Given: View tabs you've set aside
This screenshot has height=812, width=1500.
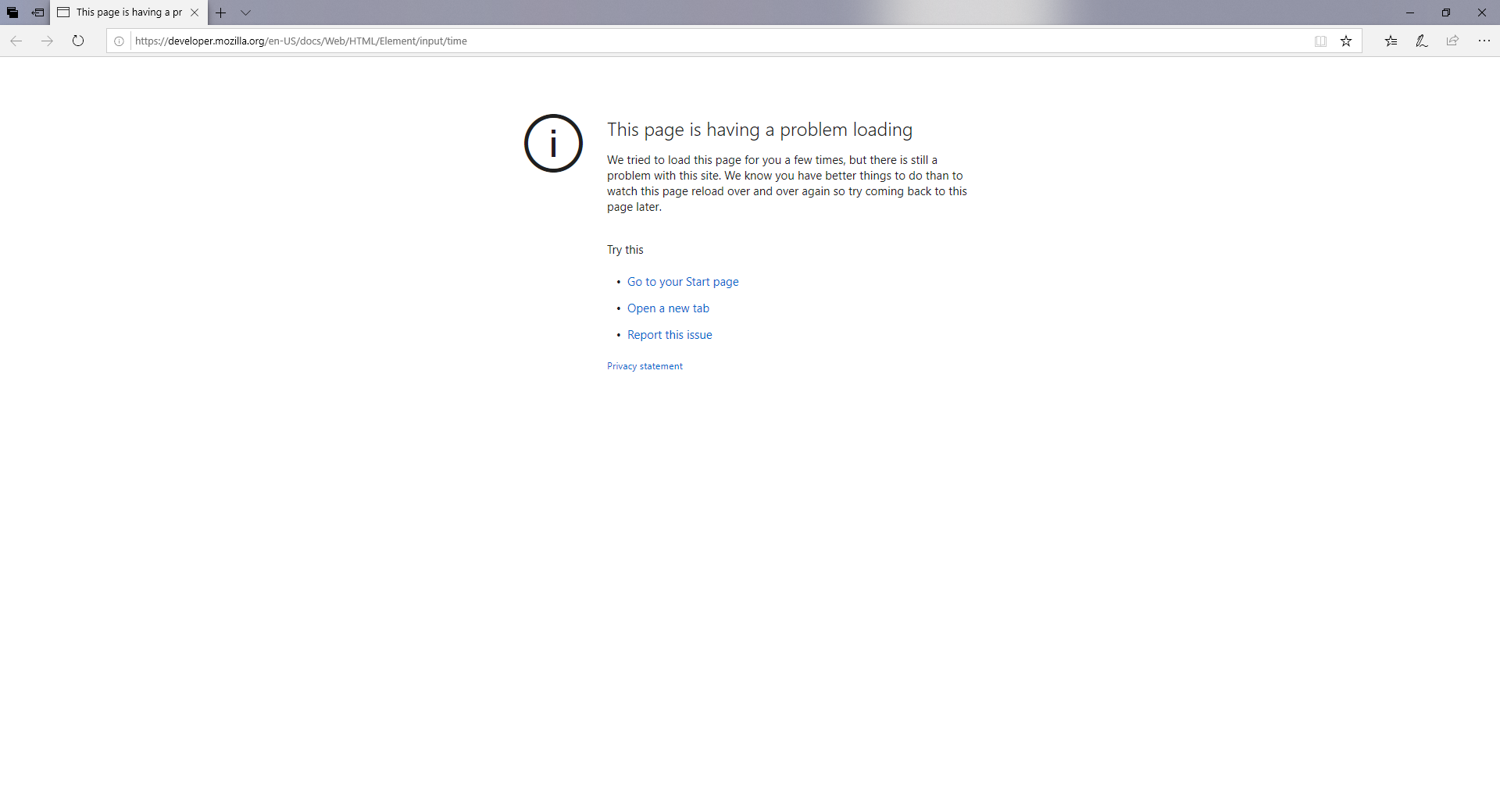Looking at the screenshot, I should pyautogui.click(x=13, y=12).
